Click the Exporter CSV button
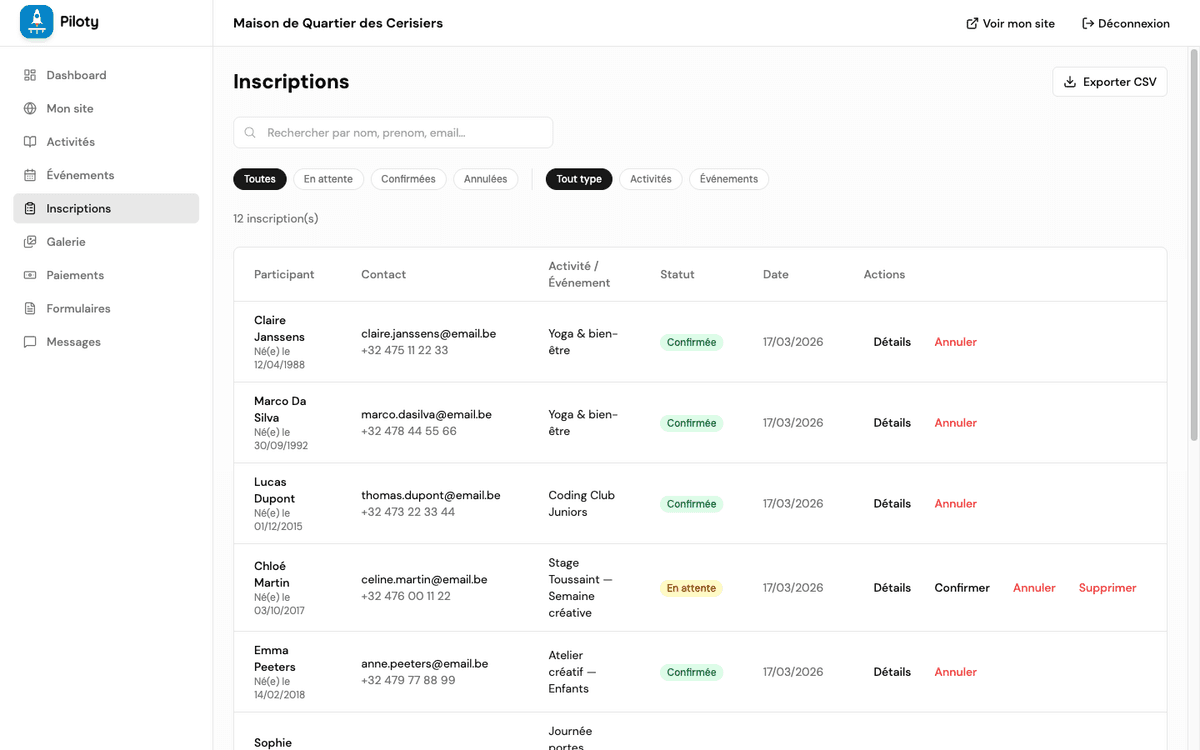Viewport: 1200px width, 750px height. 1109,82
